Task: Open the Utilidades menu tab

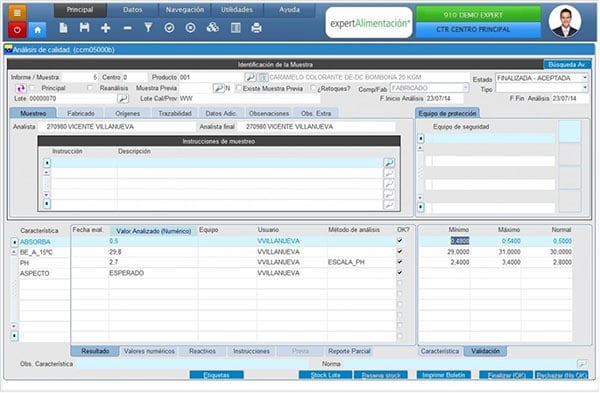Action: [237, 10]
